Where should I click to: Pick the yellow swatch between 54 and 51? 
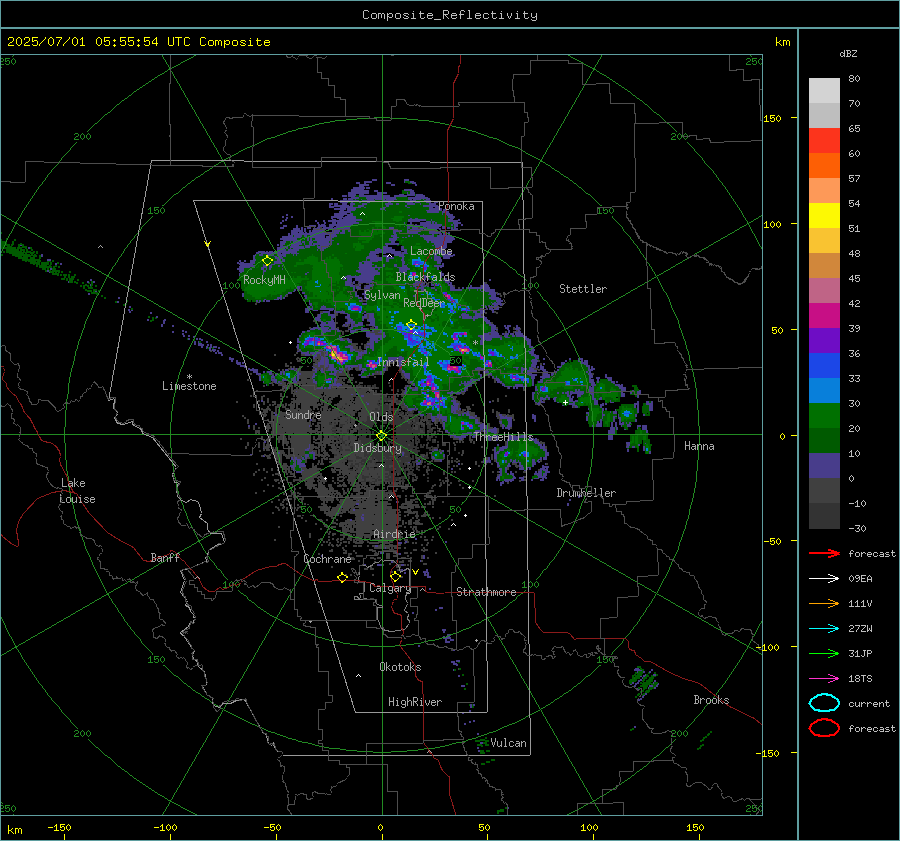(824, 216)
